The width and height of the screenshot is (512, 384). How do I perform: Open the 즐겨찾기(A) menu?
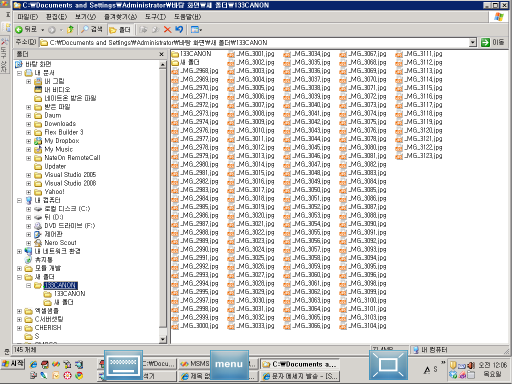[x=120, y=17]
